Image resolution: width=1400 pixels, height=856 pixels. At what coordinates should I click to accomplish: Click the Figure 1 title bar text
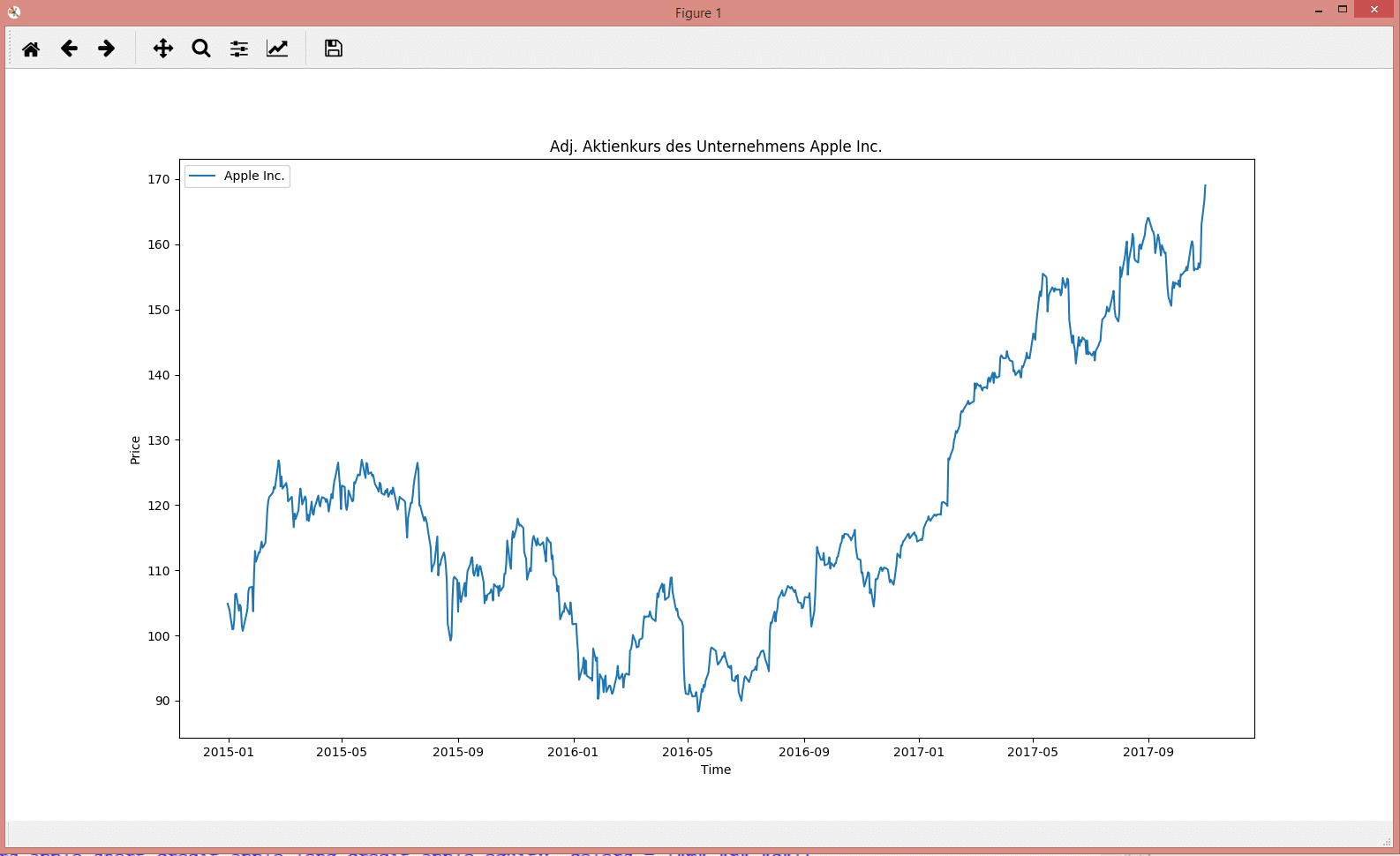click(698, 13)
